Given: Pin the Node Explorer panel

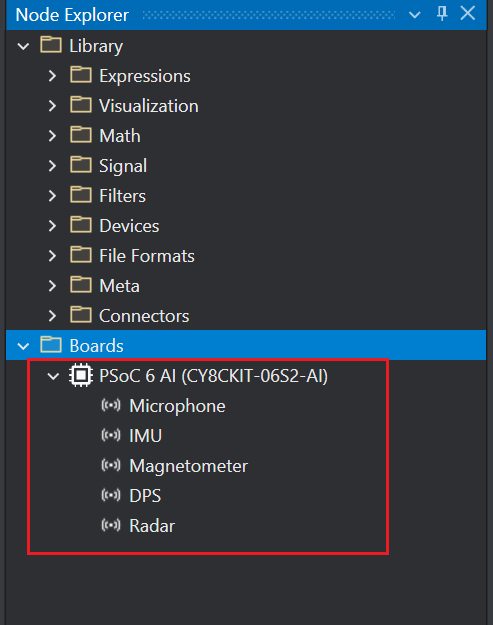Looking at the screenshot, I should (442, 14).
